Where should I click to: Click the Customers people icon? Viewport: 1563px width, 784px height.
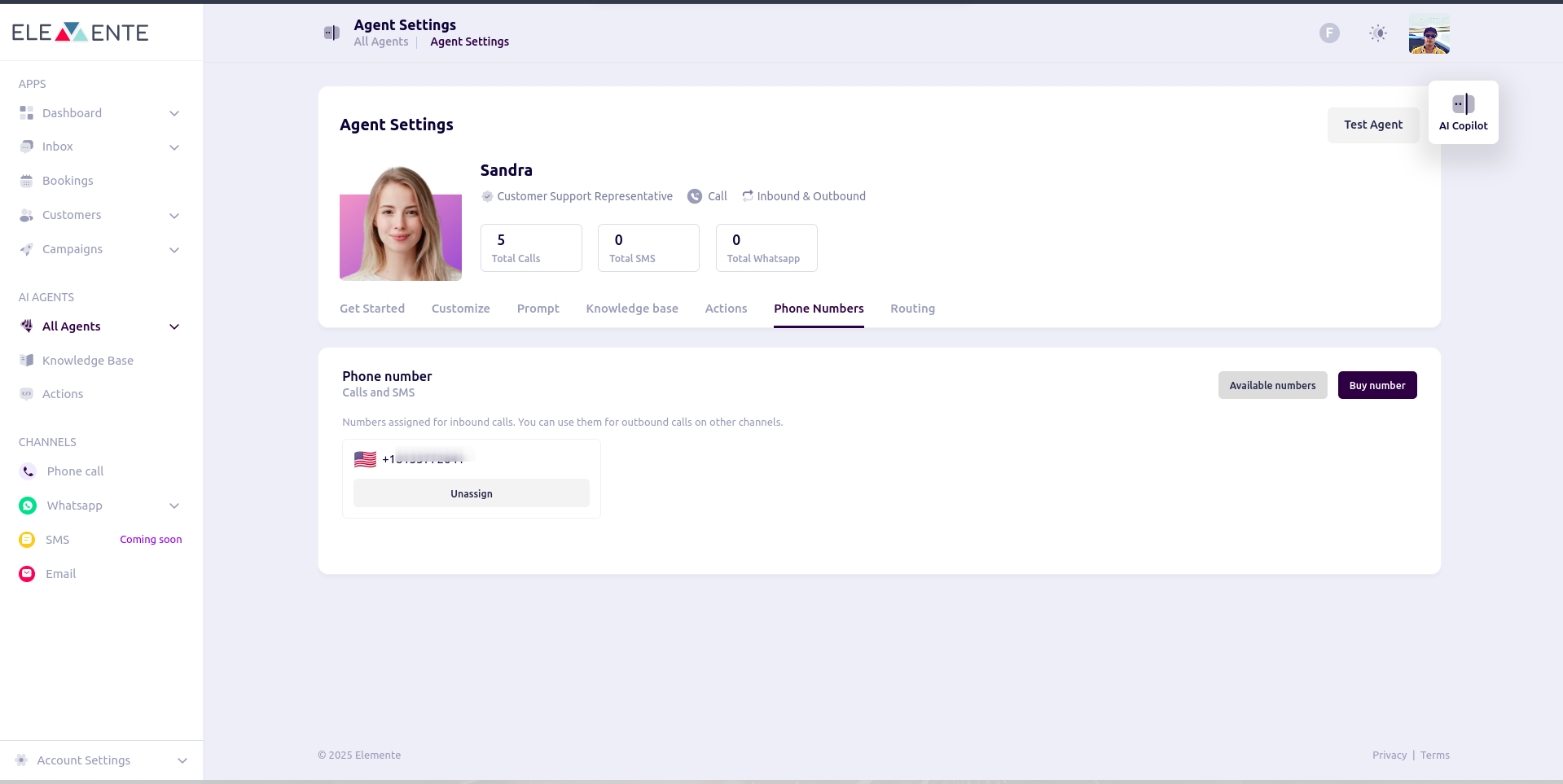pyautogui.click(x=27, y=215)
